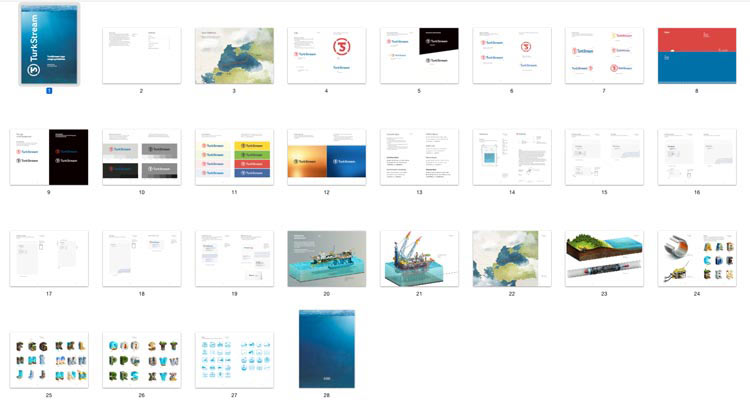This screenshot has height=408, width=750.
Task: Select page 25 illustrated letters F-N thumbnail
Action: tap(49, 360)
